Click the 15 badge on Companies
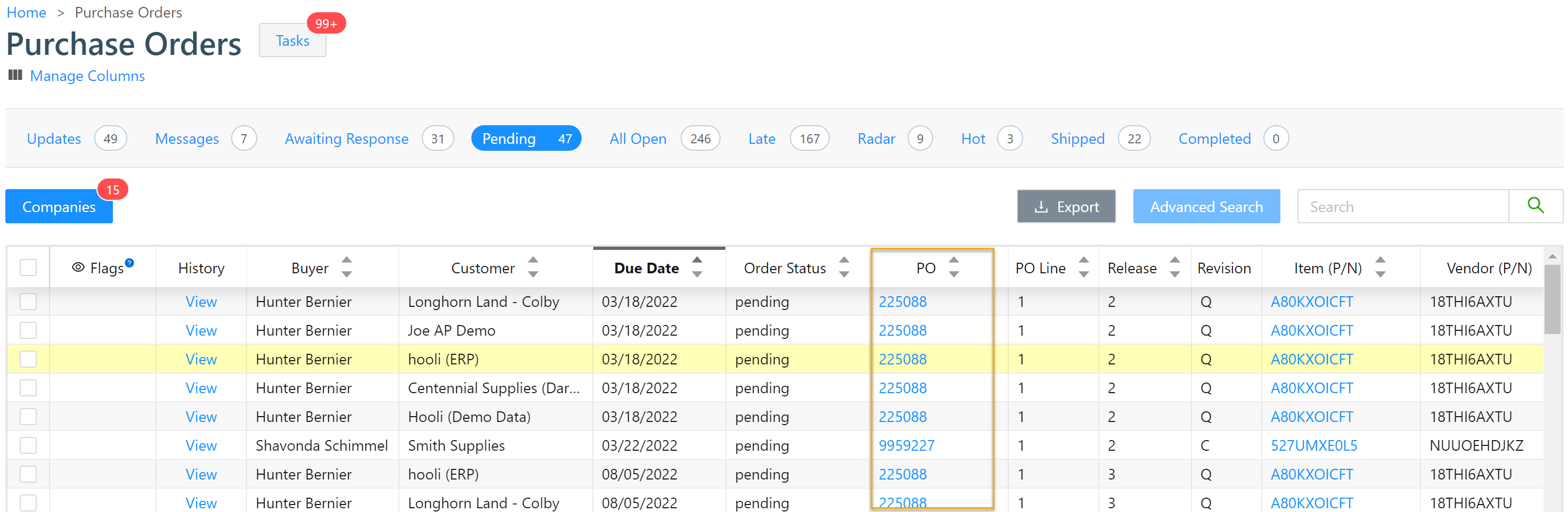 pos(112,189)
